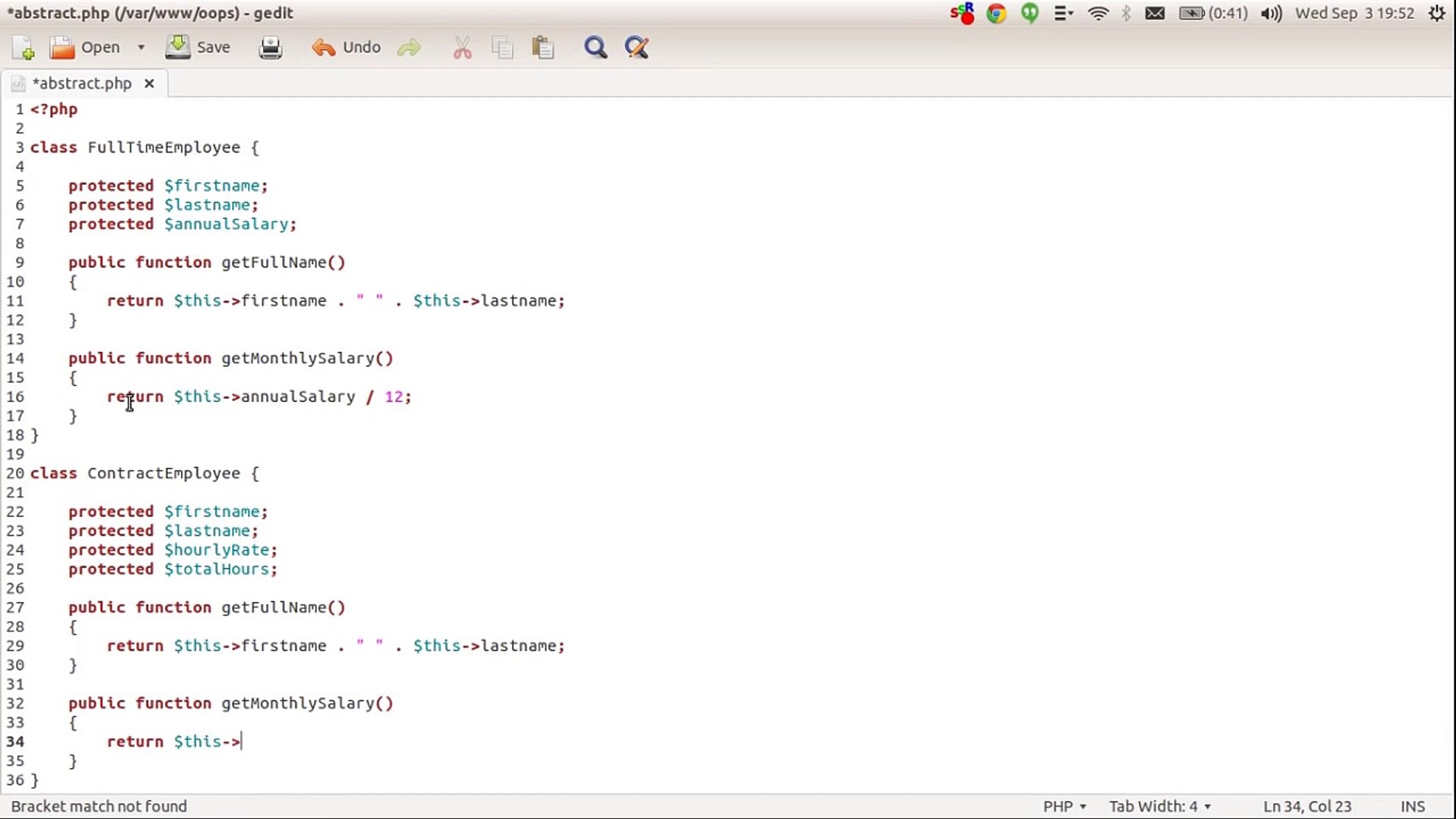Click the Open file button

(x=85, y=48)
